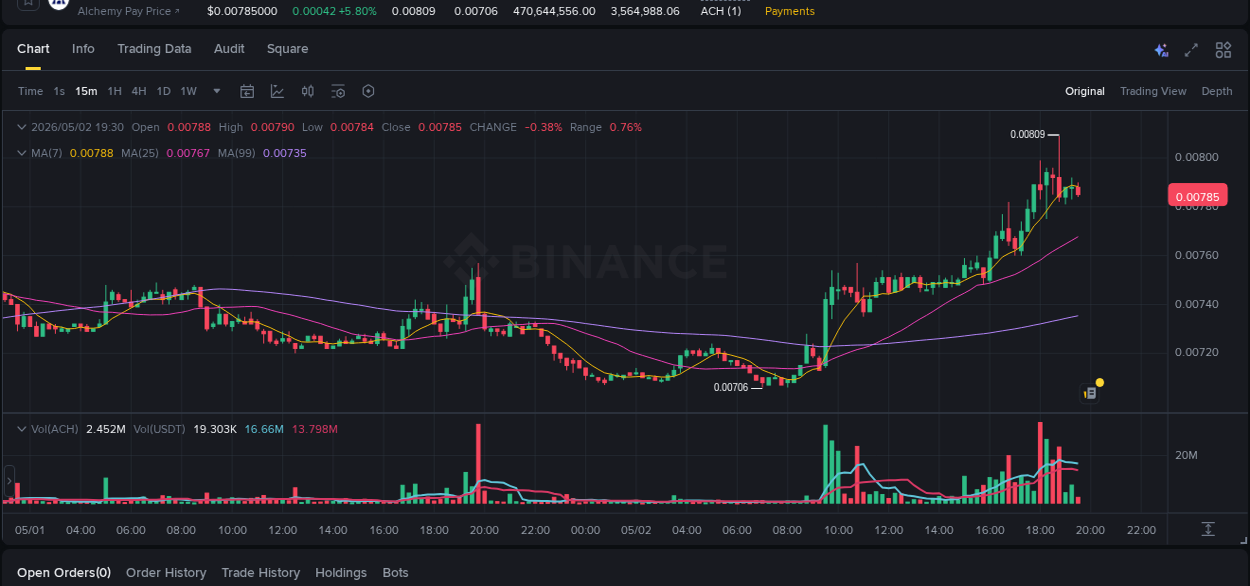Open the calendar date jump icon
This screenshot has height=586, width=1250.
pos(247,91)
